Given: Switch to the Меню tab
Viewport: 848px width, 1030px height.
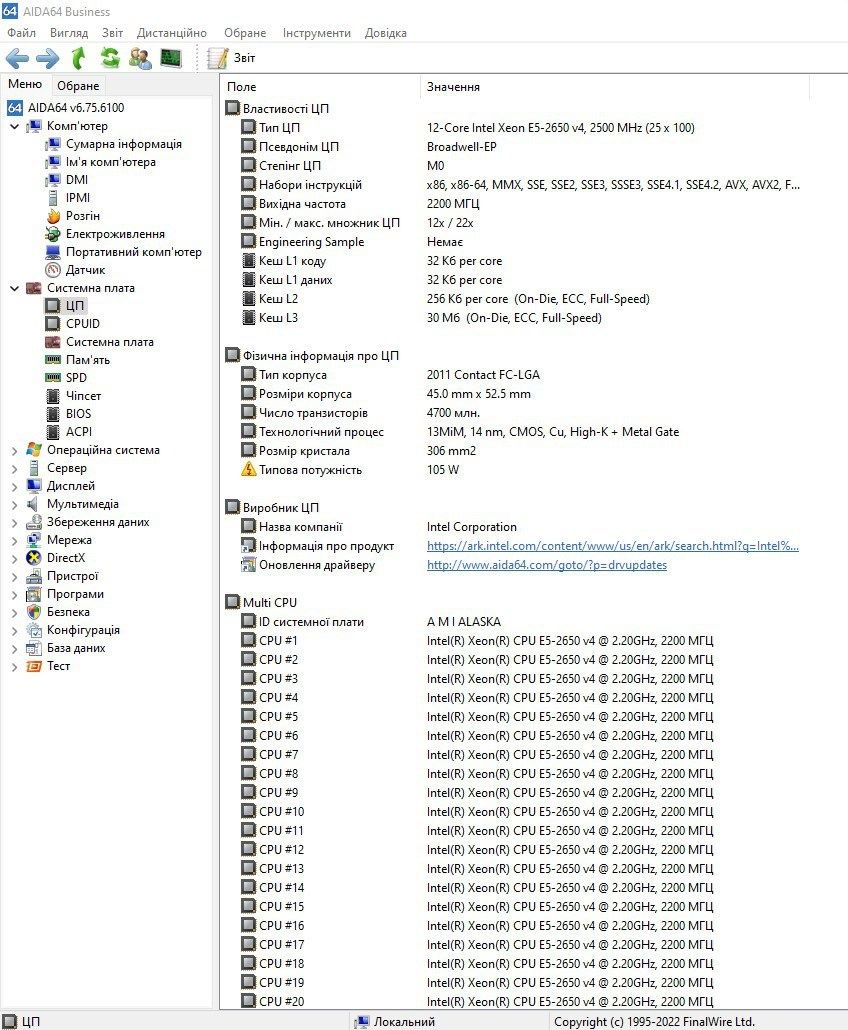Looking at the screenshot, I should click(x=25, y=84).
